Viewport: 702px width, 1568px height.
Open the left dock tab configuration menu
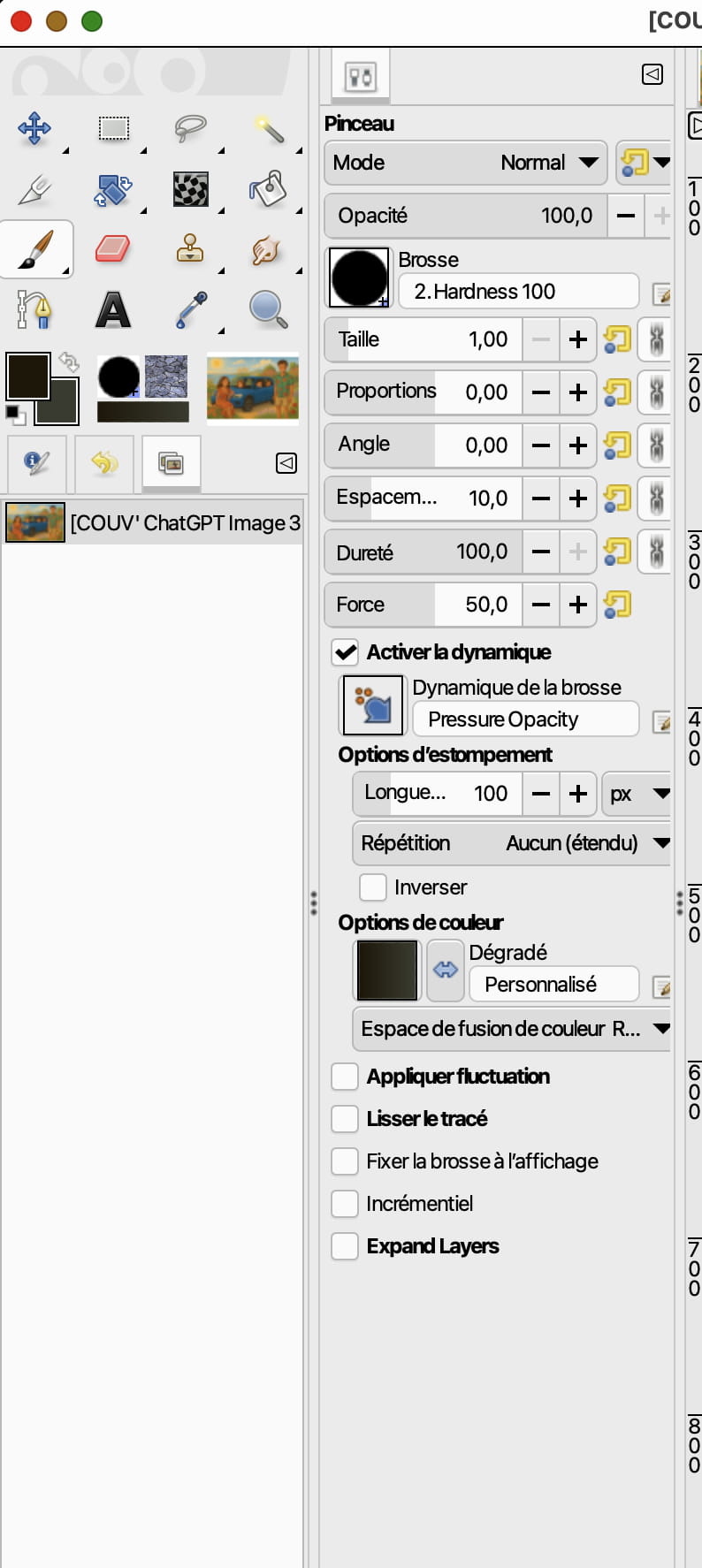pos(286,463)
